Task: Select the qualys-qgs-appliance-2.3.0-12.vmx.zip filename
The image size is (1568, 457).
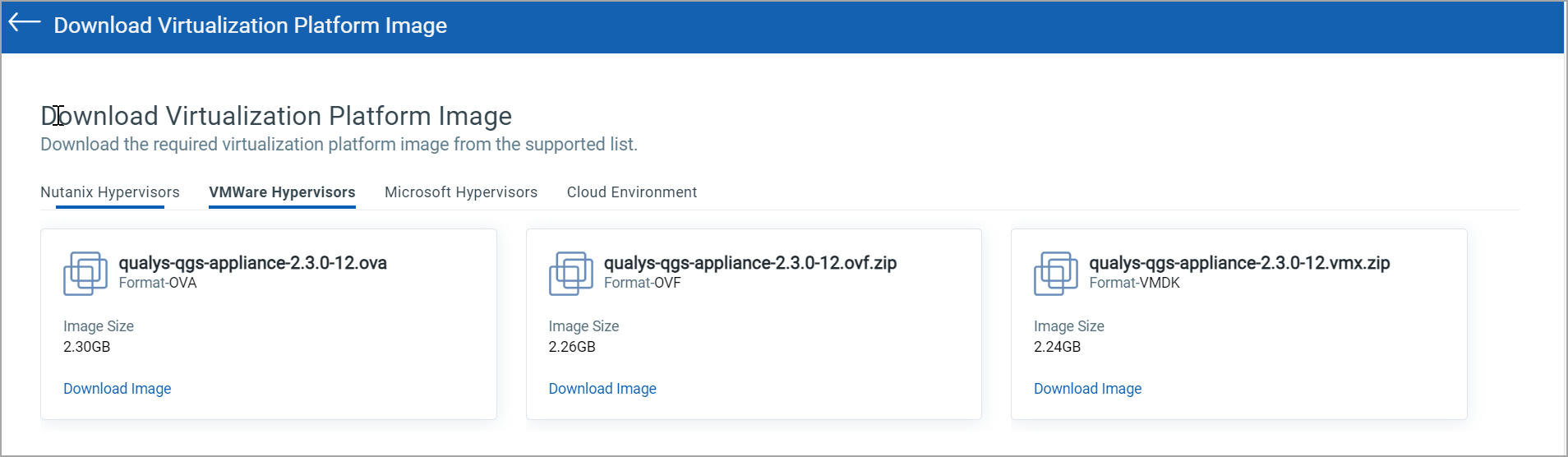Action: 1239,263
